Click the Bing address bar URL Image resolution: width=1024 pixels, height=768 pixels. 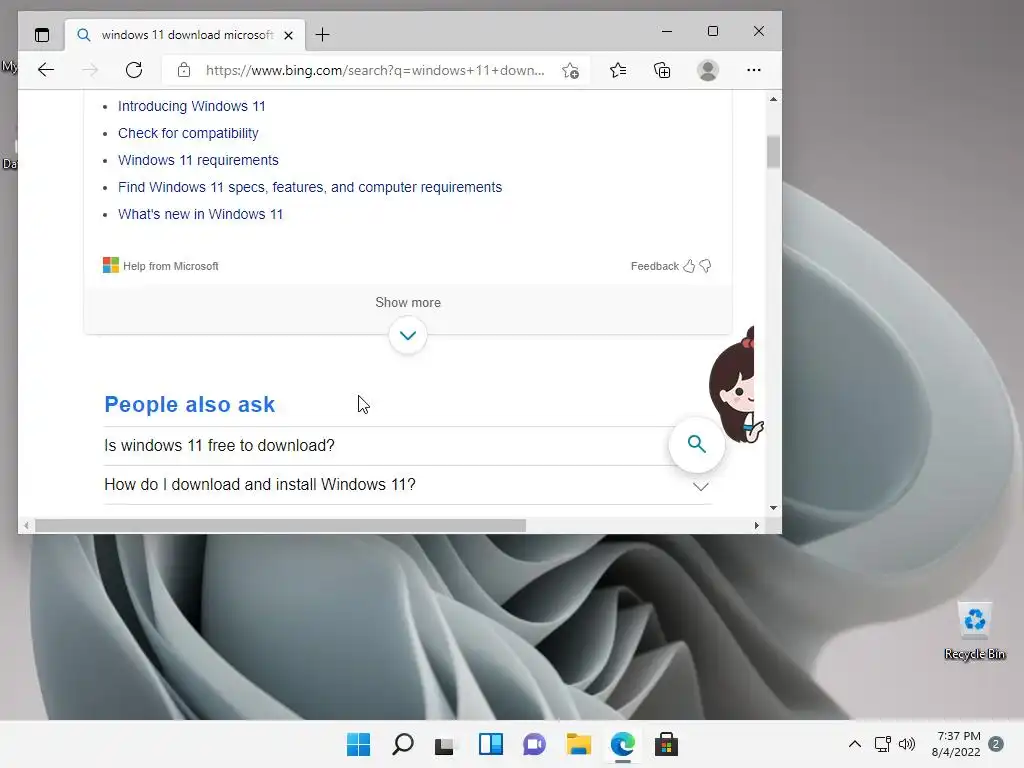pyautogui.click(x=375, y=71)
